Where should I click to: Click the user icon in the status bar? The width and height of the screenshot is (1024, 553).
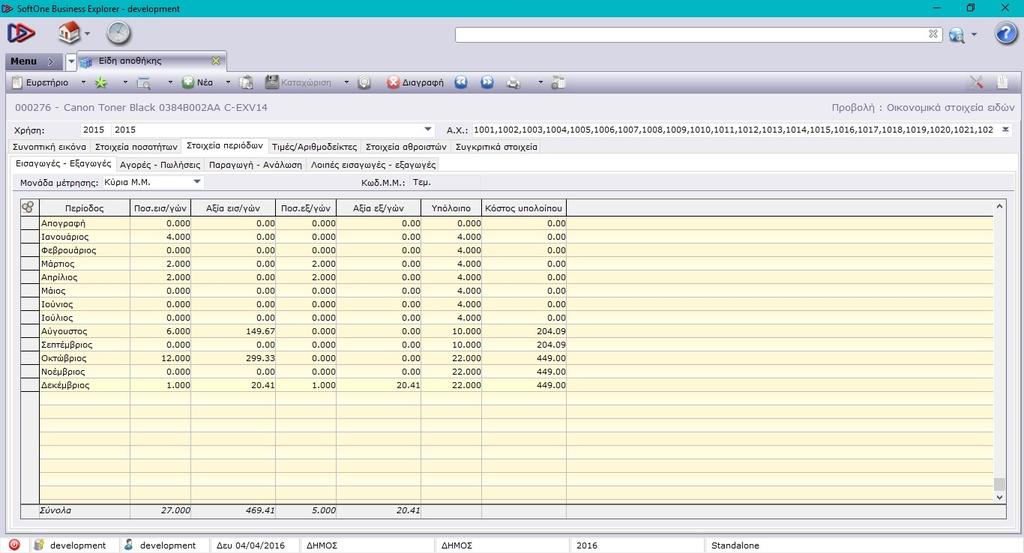pos(129,545)
